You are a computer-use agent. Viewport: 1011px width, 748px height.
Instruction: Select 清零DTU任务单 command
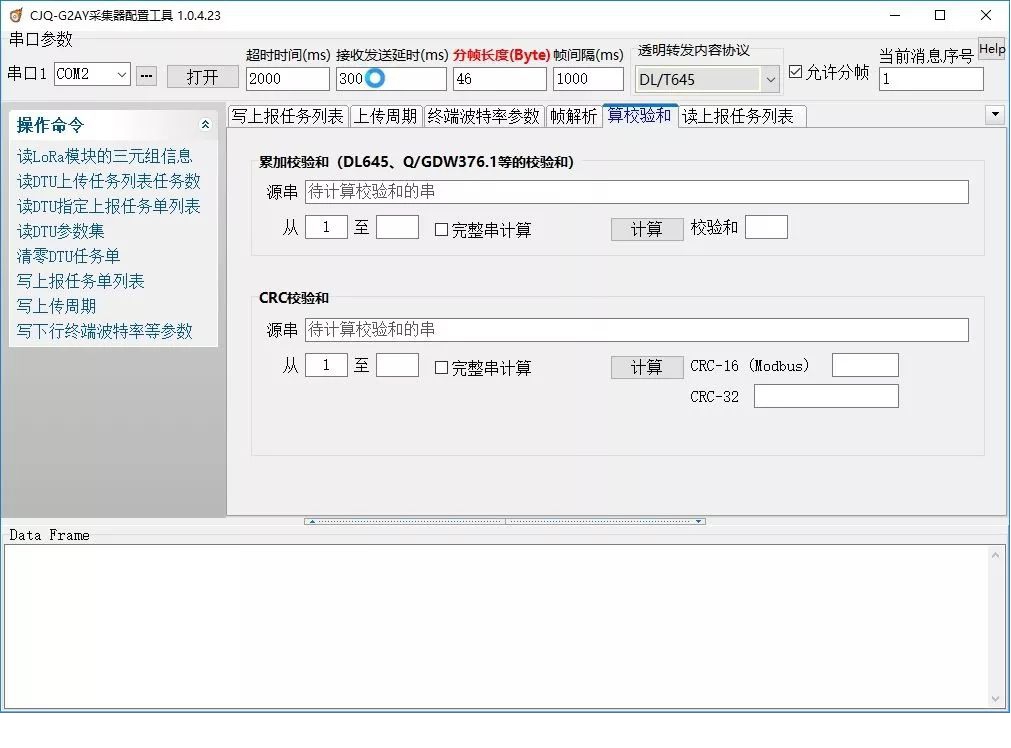[x=67, y=256]
